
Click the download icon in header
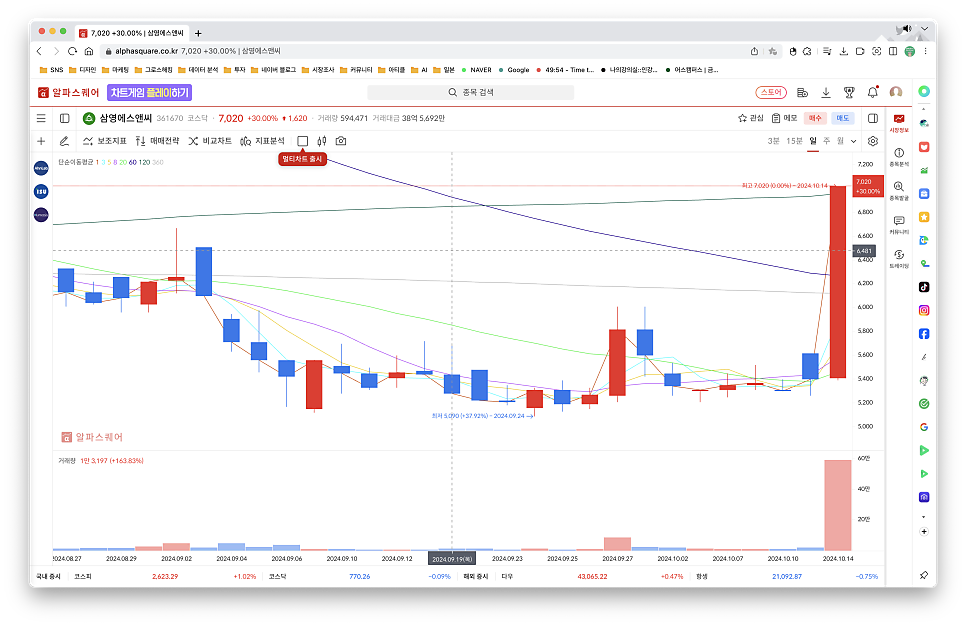pyautogui.click(x=826, y=92)
